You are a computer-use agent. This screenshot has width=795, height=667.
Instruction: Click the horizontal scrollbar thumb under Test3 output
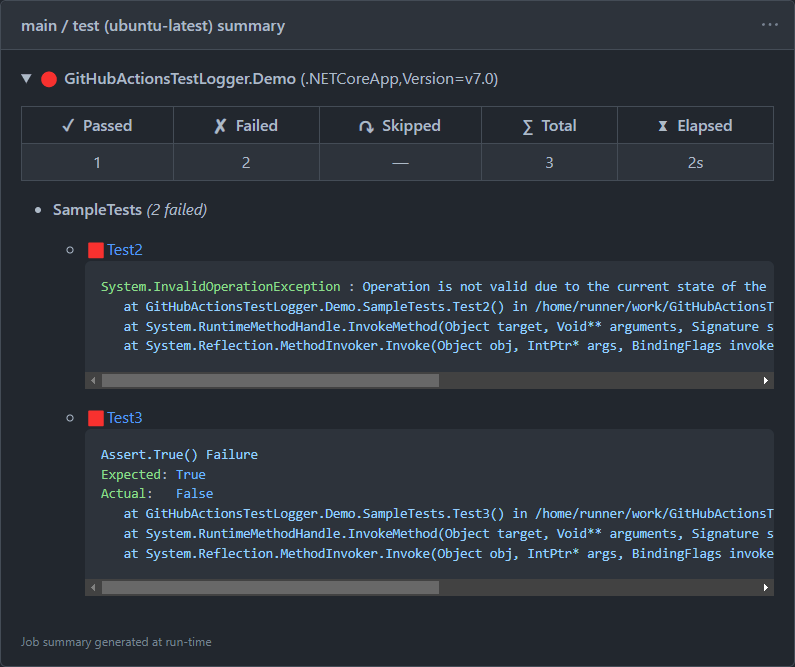pyautogui.click(x=270, y=587)
